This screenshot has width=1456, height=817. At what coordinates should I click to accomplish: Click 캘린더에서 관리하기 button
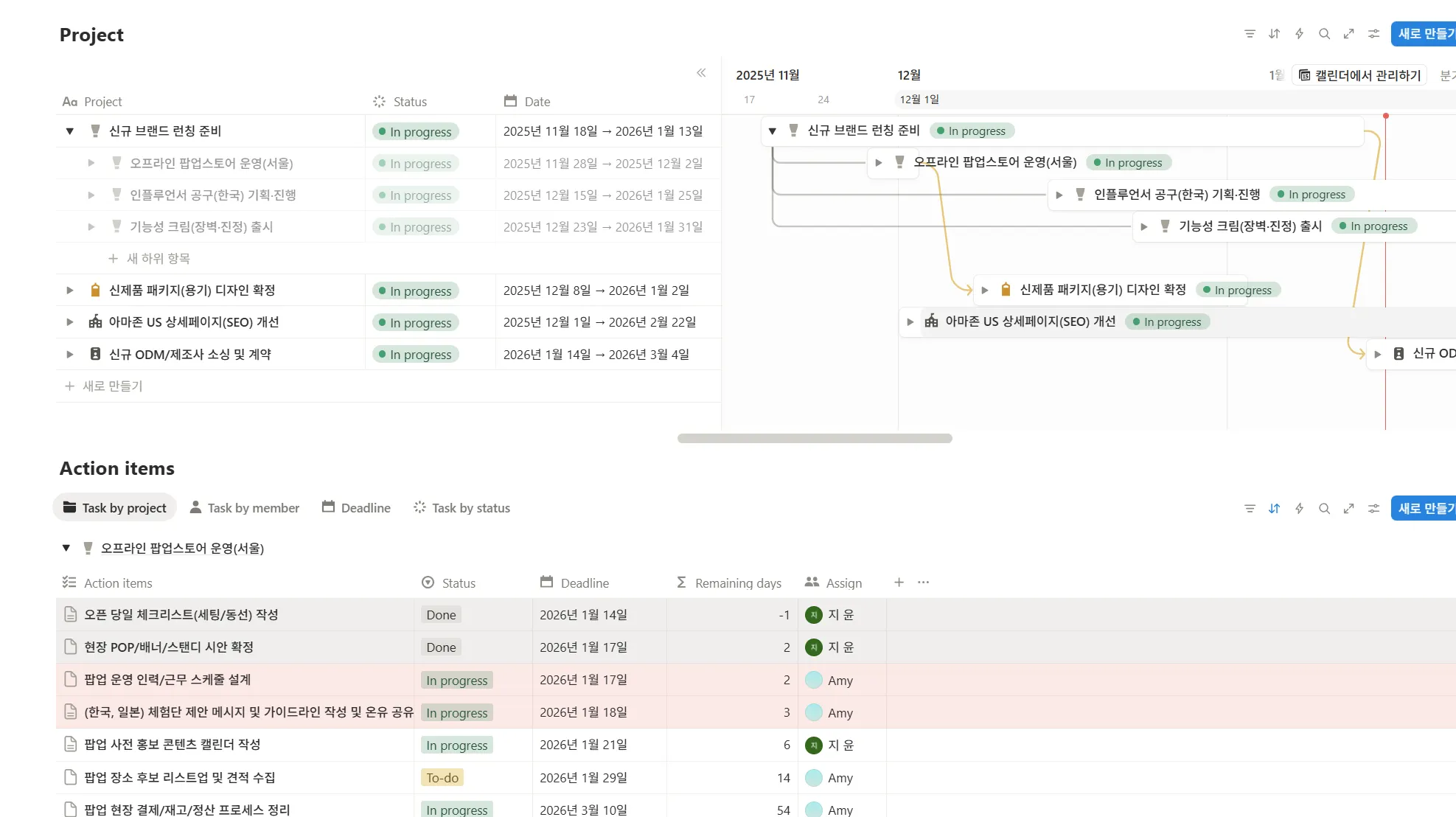(1359, 75)
